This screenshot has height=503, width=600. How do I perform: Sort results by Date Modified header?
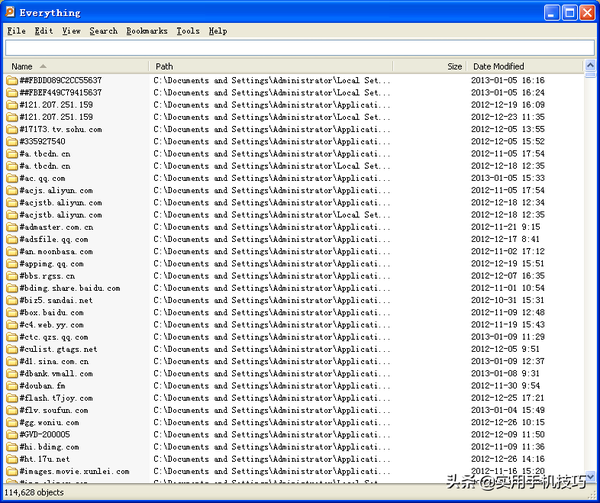click(x=520, y=66)
